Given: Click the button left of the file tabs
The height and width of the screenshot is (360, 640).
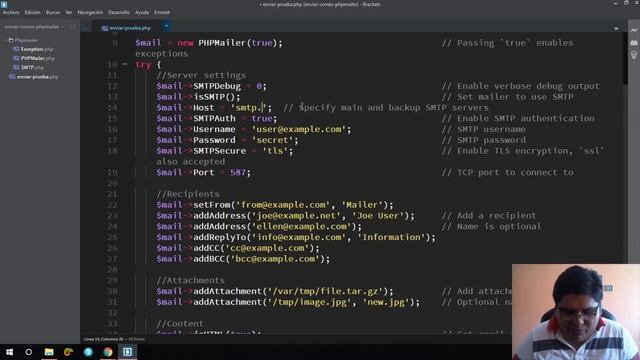Looking at the screenshot, I should click(x=86, y=28).
